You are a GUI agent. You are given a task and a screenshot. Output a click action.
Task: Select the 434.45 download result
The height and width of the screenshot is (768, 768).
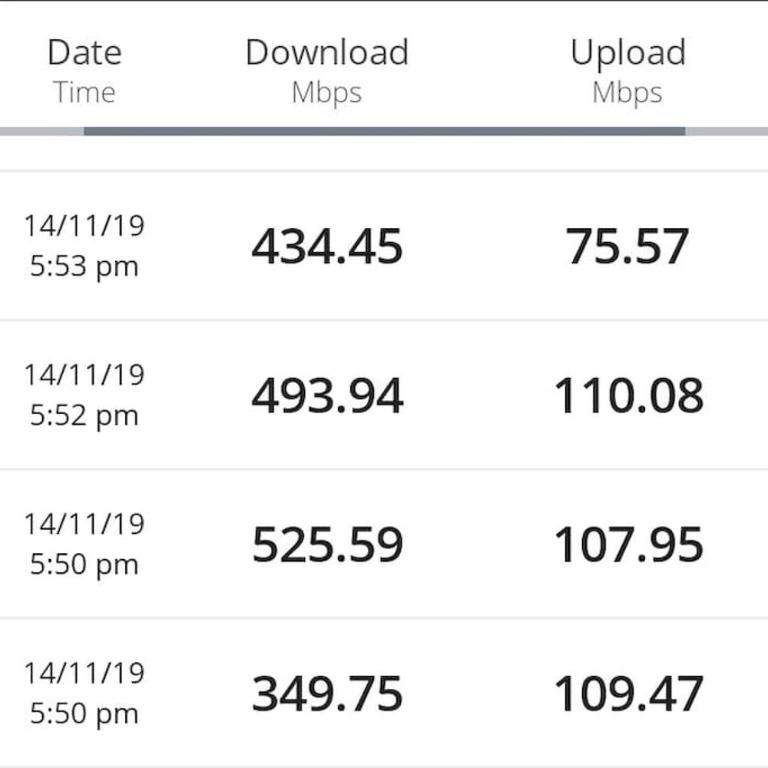tap(327, 246)
